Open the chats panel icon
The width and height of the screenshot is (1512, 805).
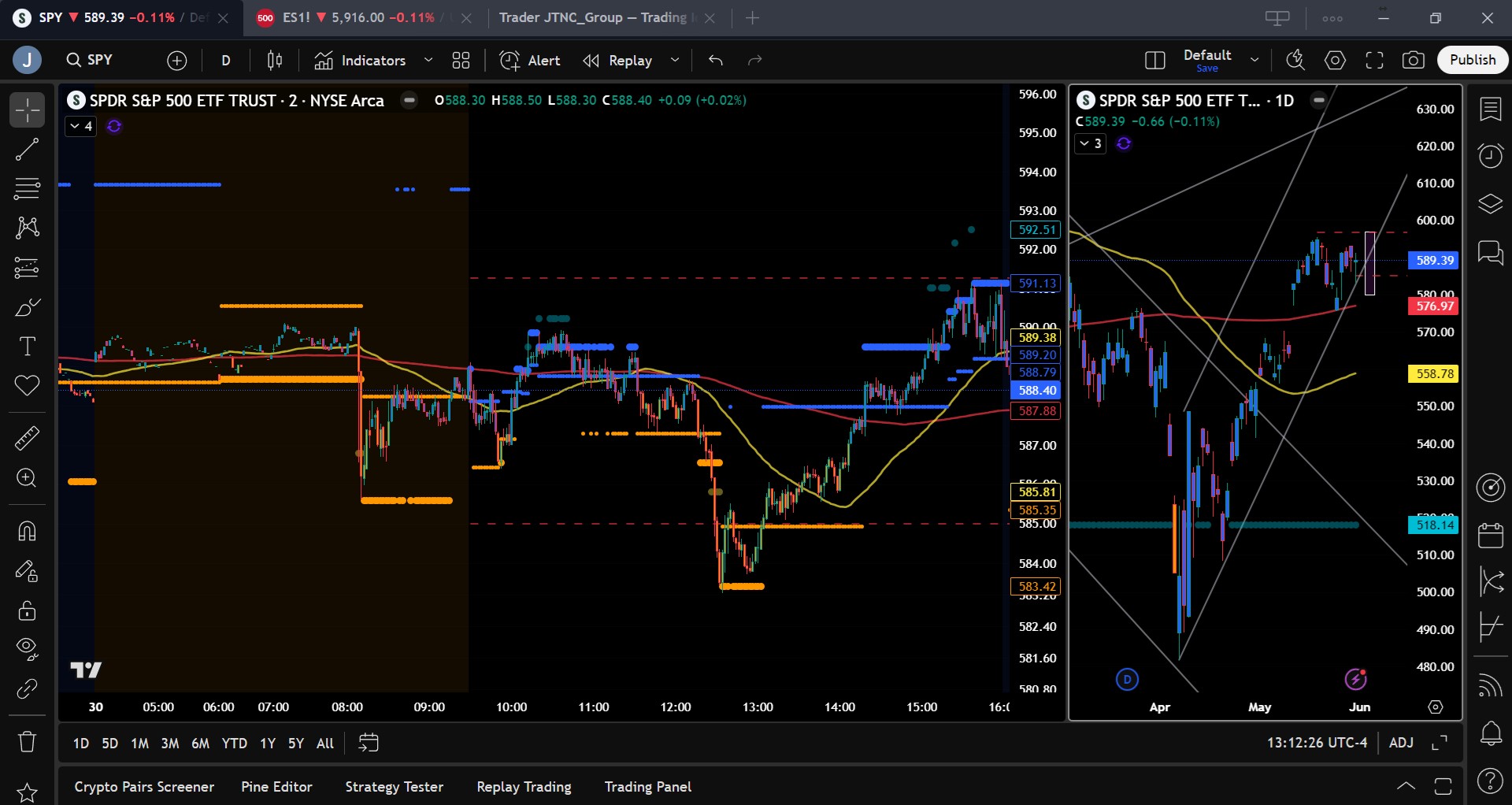coord(1490,253)
